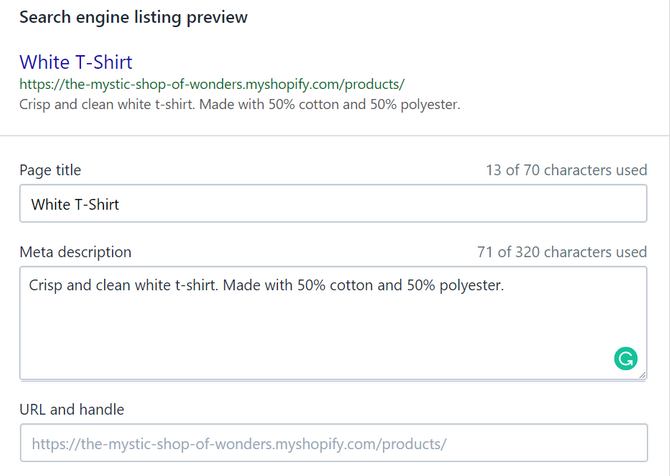Open the blue White T-Shirt preview link
This screenshot has height=476, width=670.
click(x=76, y=62)
